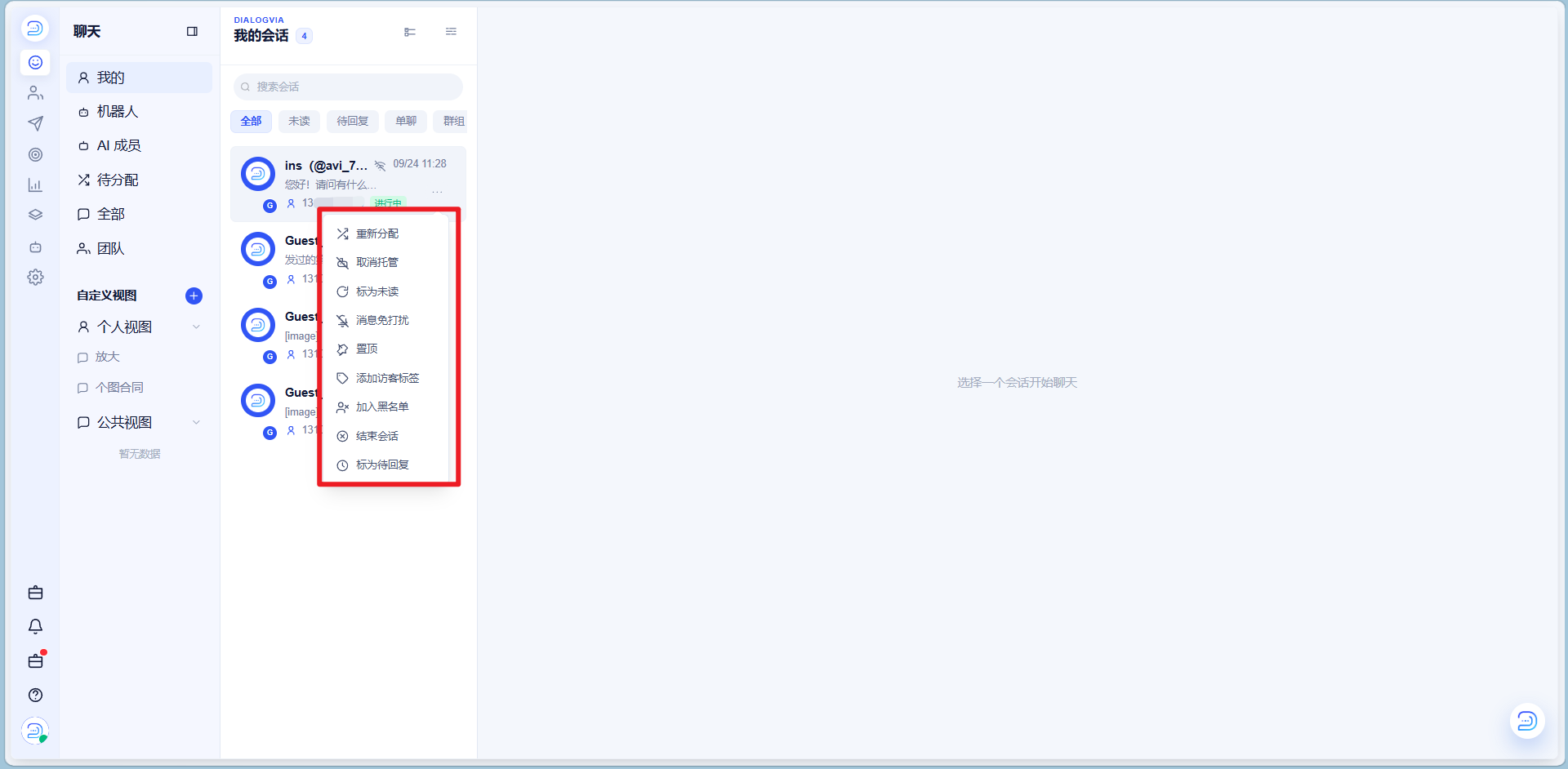Viewport: 1568px width, 769px height.
Task: Open 机器人 in chat sidebar
Action: pyautogui.click(x=139, y=111)
